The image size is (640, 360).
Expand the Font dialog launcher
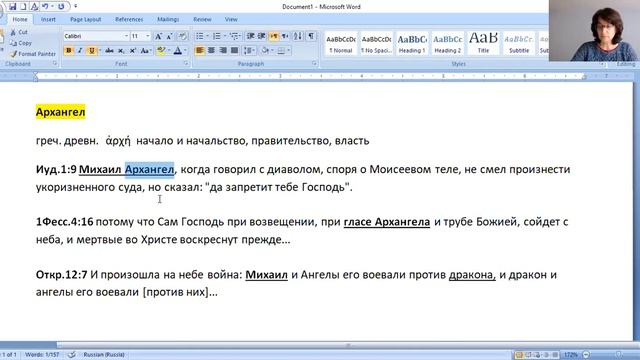186,64
